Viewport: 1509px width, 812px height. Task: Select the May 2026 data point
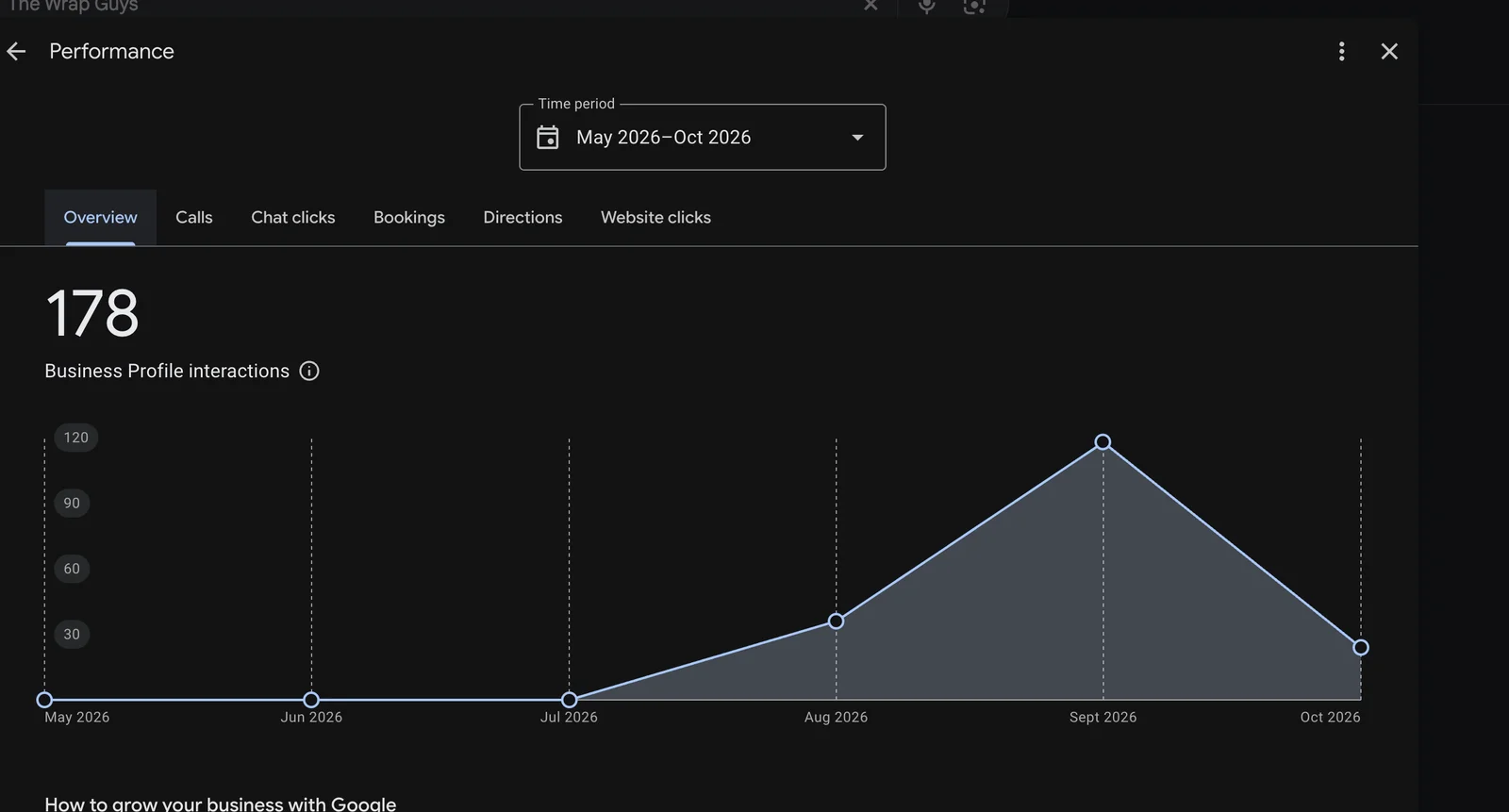point(44,700)
